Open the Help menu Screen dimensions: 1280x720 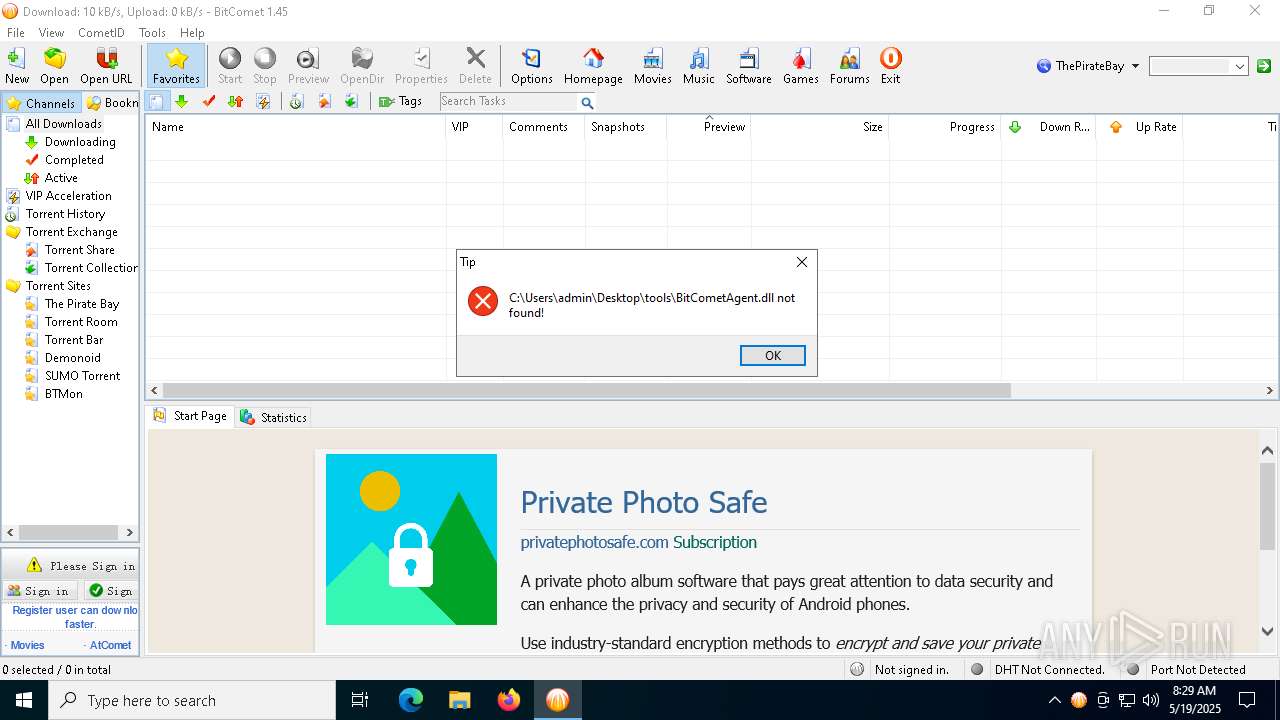tap(192, 32)
